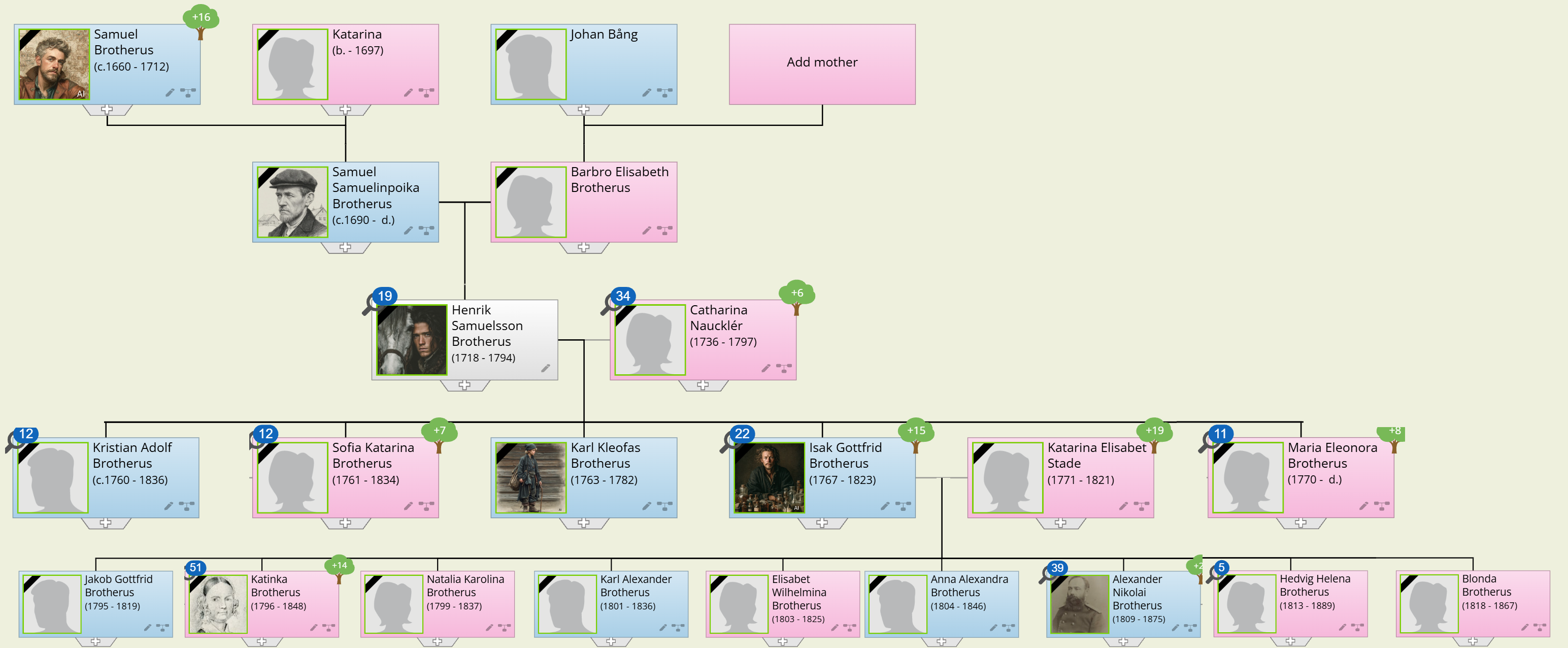Click the pencil edit icon on Samuel Brotherus card

pyautogui.click(x=169, y=92)
